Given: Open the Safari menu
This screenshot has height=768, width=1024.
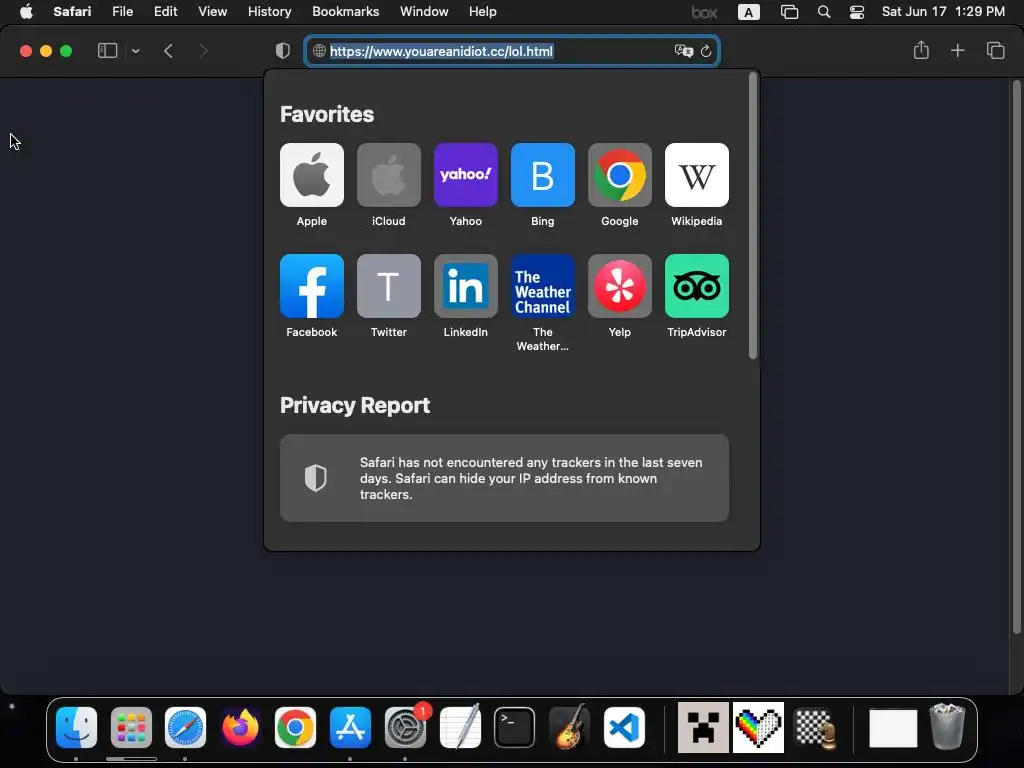Looking at the screenshot, I should coord(72,12).
